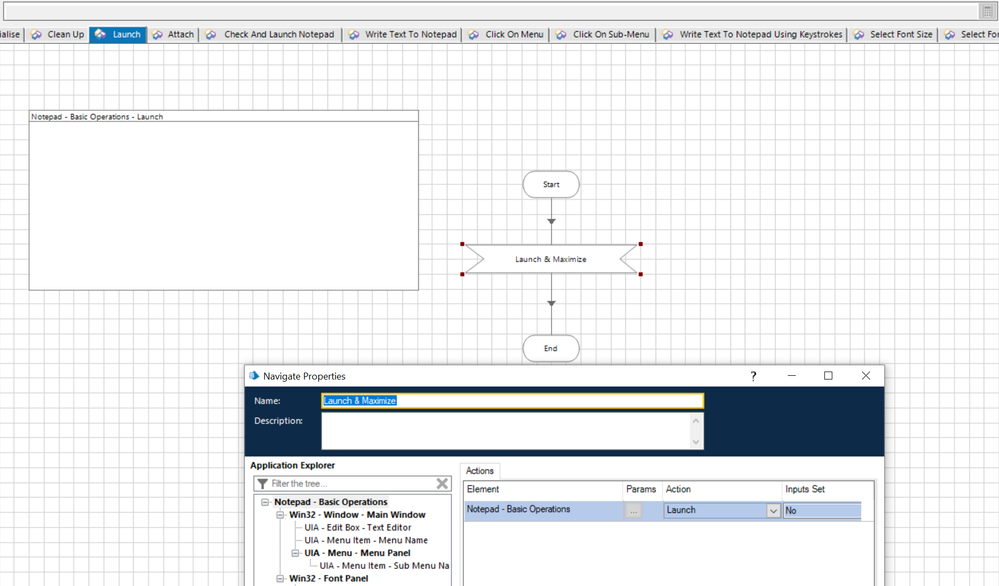Select Win32 - Window - Main Window element

[357, 515]
